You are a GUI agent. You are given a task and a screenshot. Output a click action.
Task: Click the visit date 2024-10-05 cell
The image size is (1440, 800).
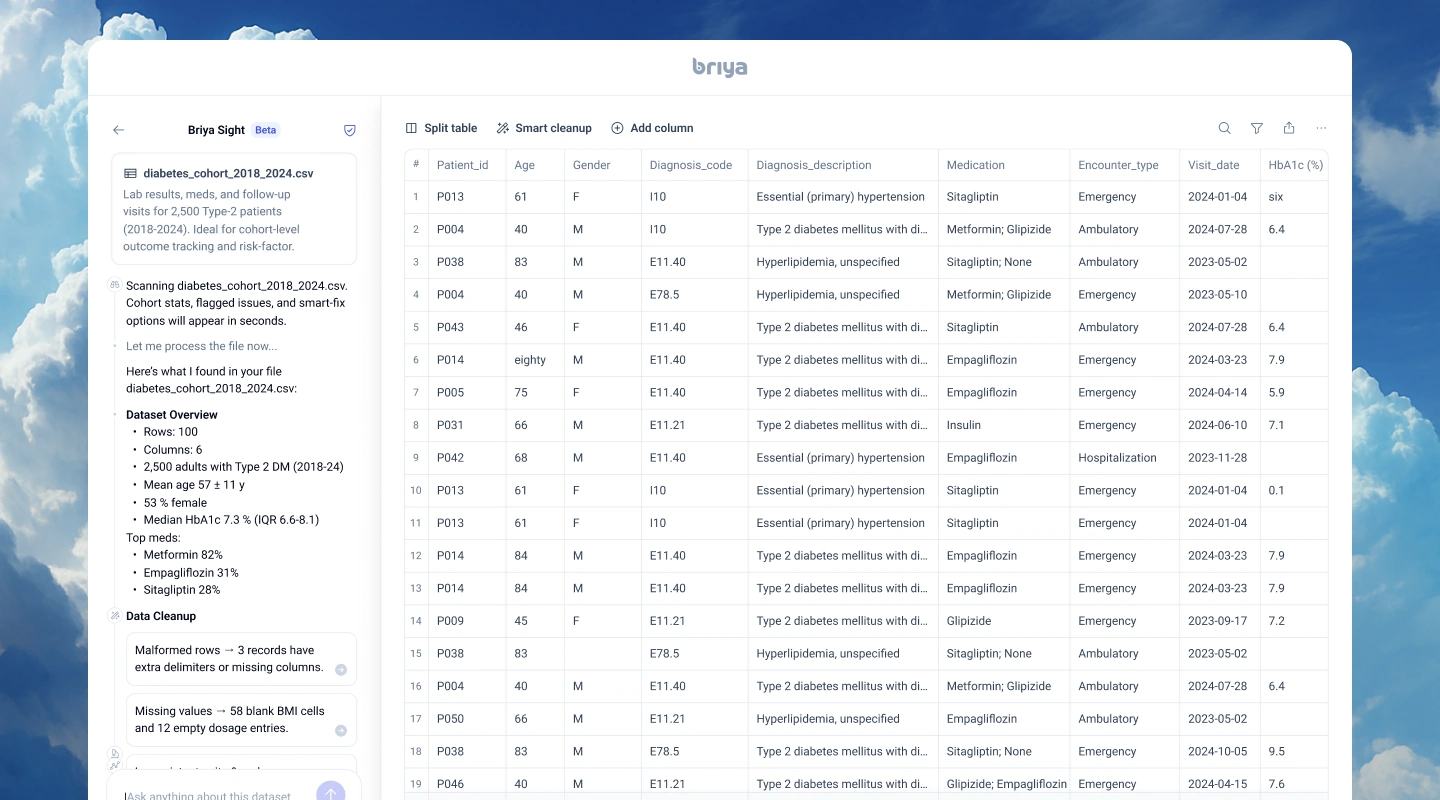pos(1220,752)
